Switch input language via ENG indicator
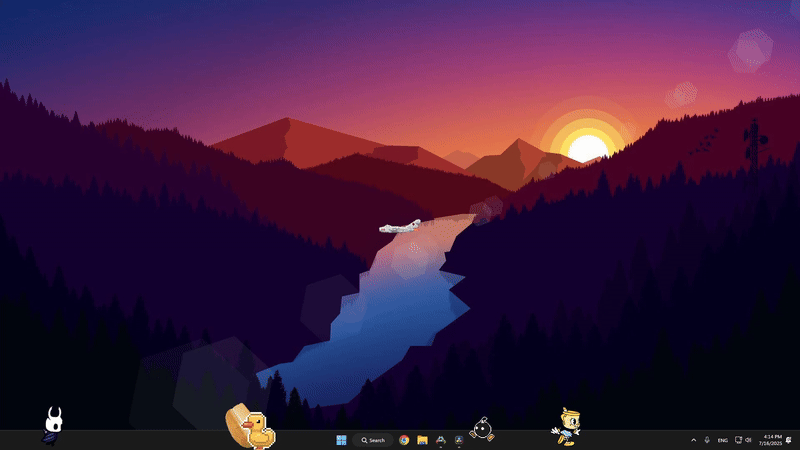 point(722,440)
